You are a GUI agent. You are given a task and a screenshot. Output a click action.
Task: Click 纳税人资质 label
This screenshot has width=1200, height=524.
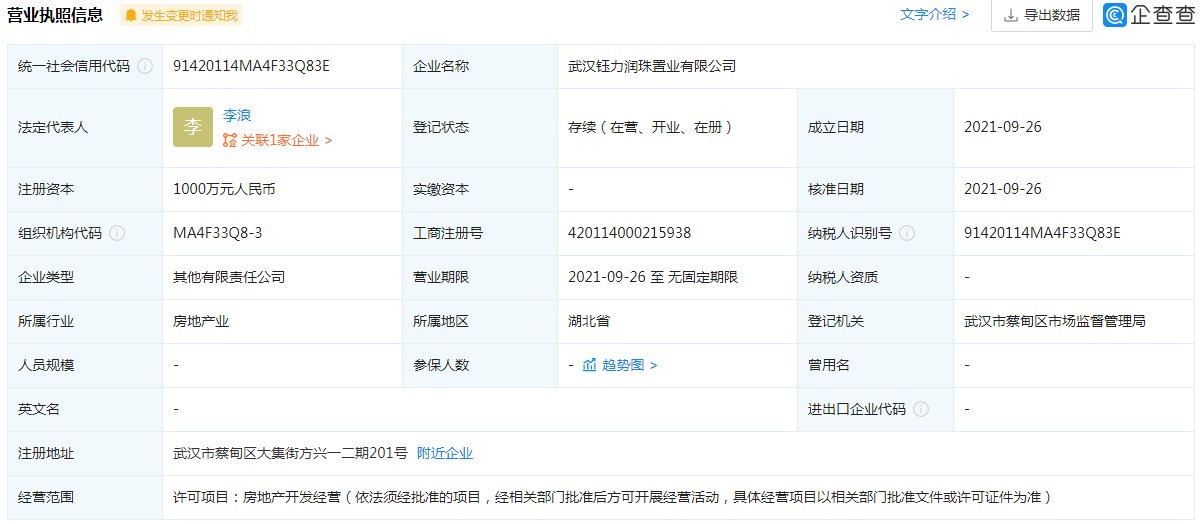coord(843,277)
